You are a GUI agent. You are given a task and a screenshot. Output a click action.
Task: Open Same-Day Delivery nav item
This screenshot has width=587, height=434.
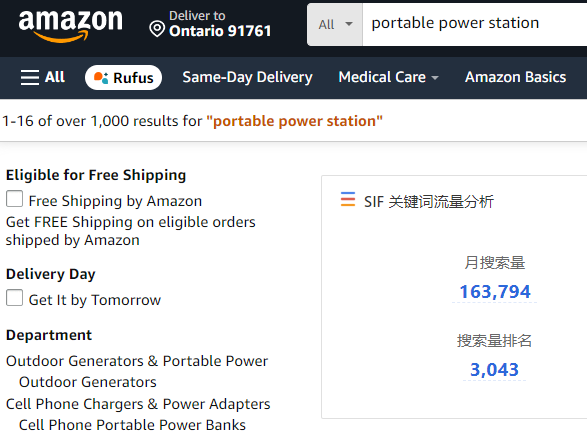(247, 77)
